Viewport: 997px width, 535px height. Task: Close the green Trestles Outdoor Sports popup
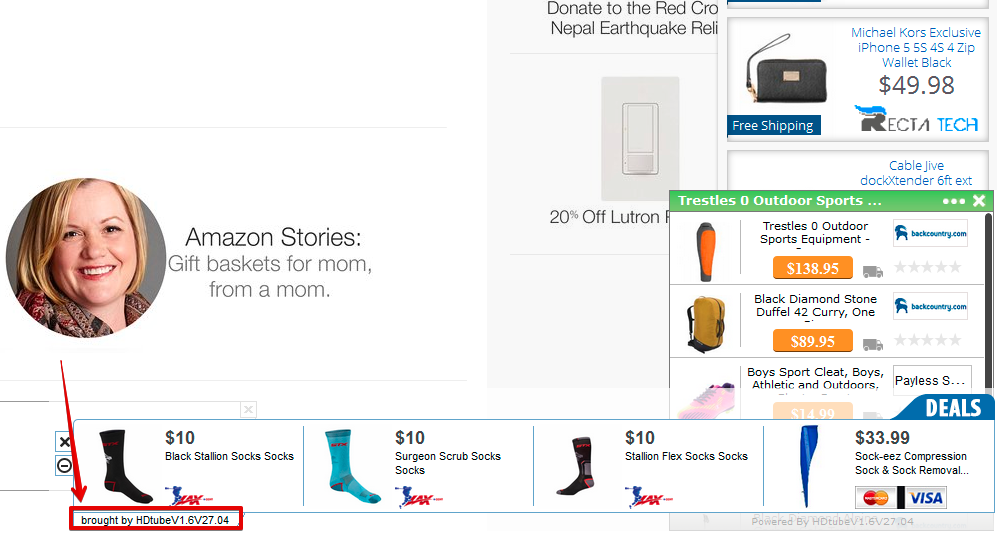click(979, 201)
